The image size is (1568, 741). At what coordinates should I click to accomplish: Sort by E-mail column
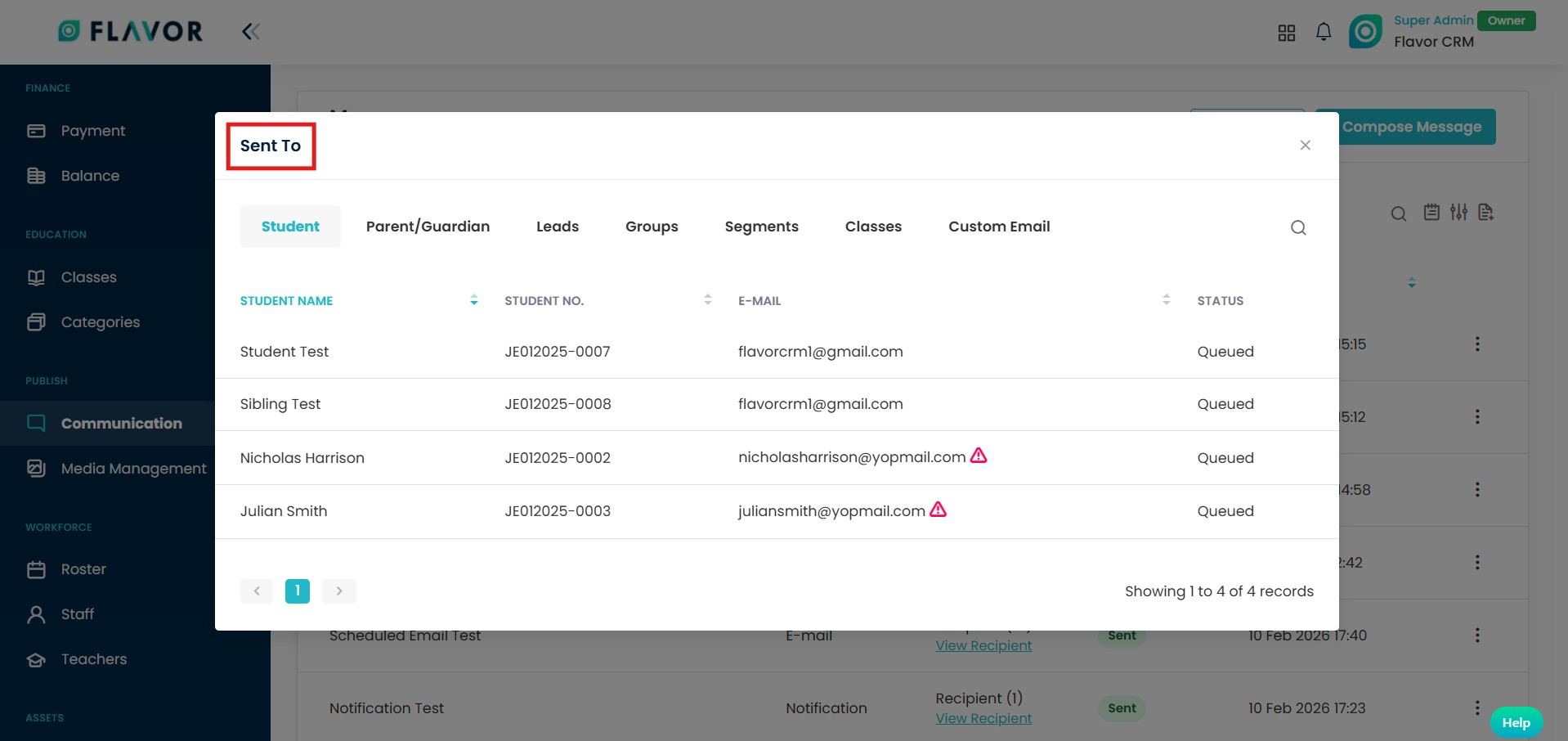(x=1166, y=300)
